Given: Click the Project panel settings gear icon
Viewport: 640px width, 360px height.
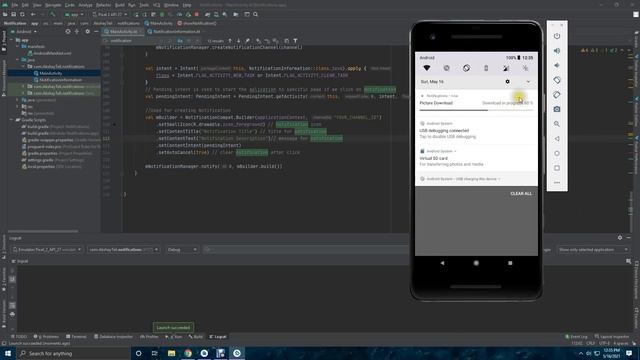Looking at the screenshot, I should pyautogui.click(x=87, y=31).
